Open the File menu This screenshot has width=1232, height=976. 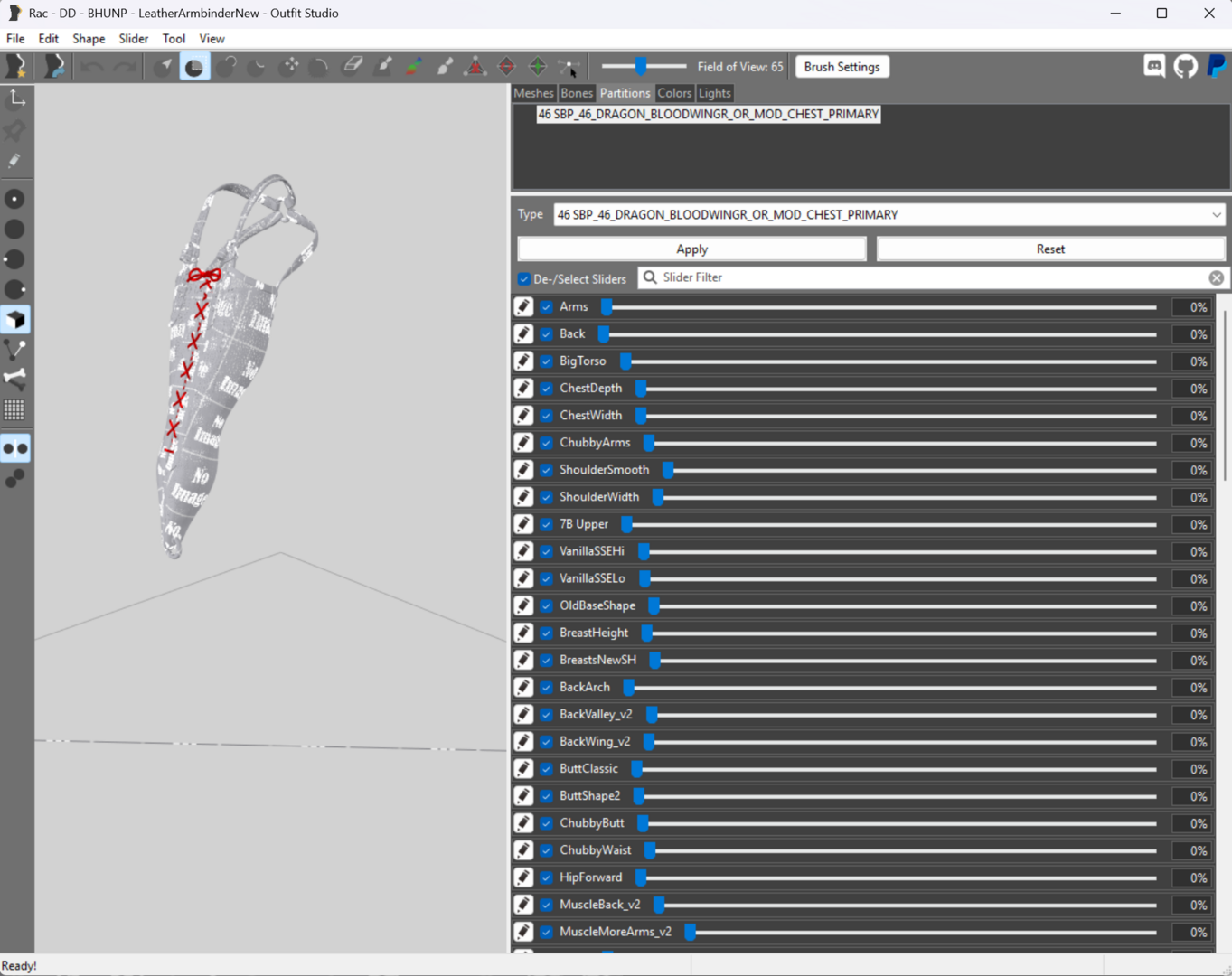click(x=15, y=39)
